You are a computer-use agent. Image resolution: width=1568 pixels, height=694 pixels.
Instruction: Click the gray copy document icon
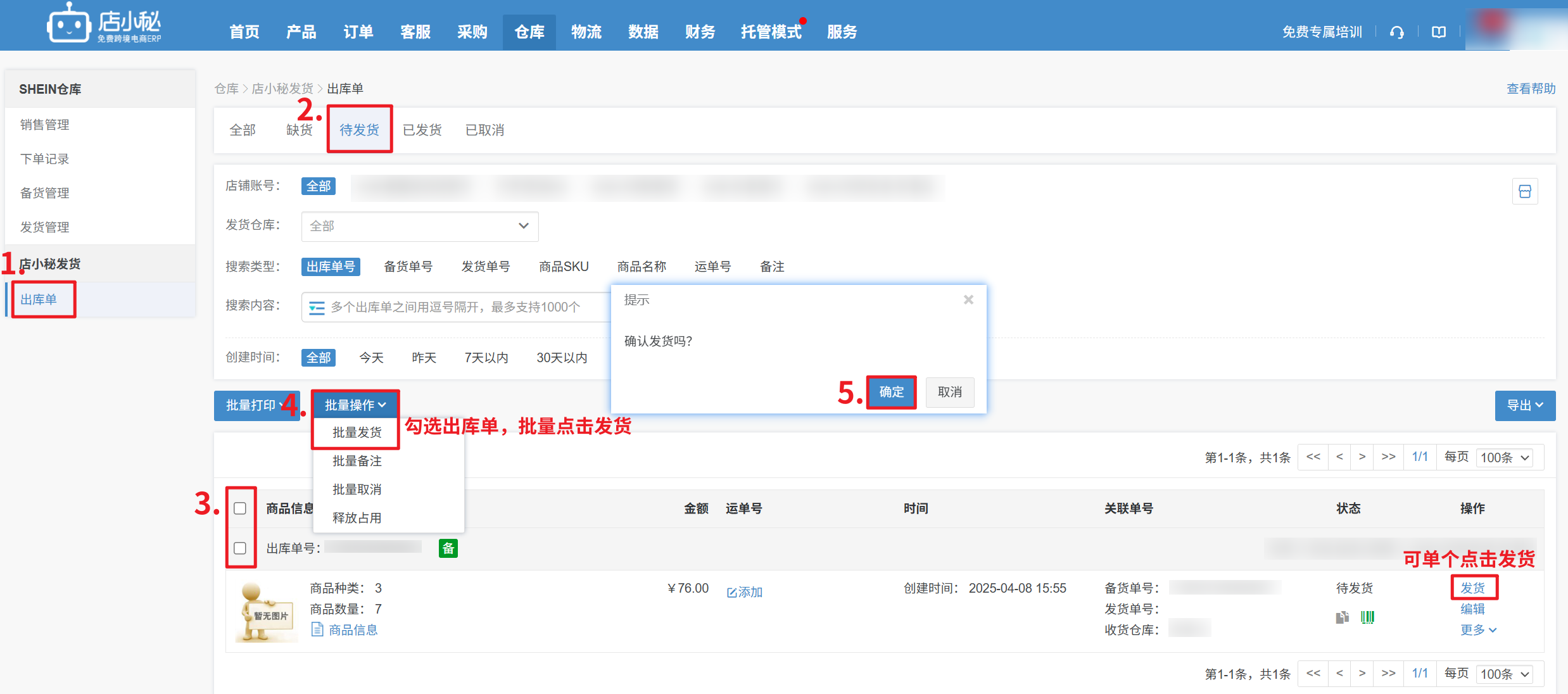[1342, 617]
